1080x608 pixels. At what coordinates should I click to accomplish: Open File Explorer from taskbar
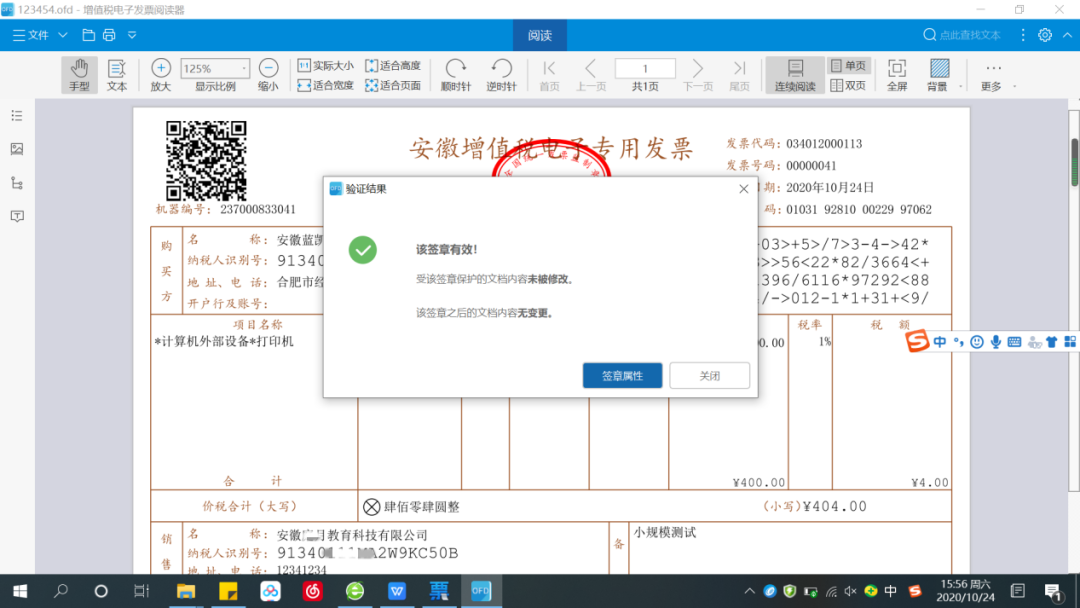pos(186,591)
